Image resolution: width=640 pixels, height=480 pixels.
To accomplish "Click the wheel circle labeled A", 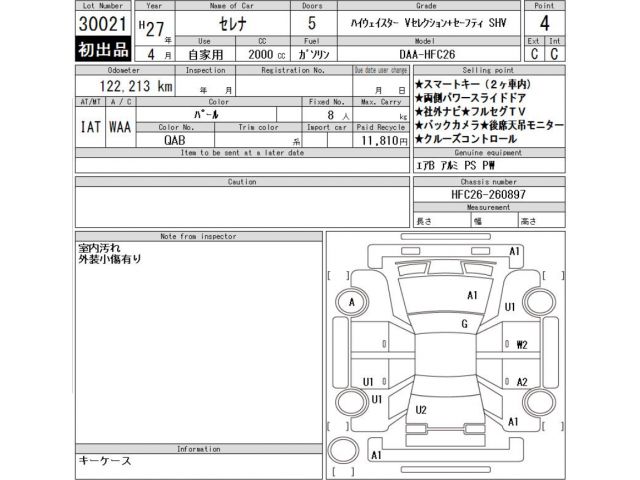I will pyautogui.click(x=352, y=301).
